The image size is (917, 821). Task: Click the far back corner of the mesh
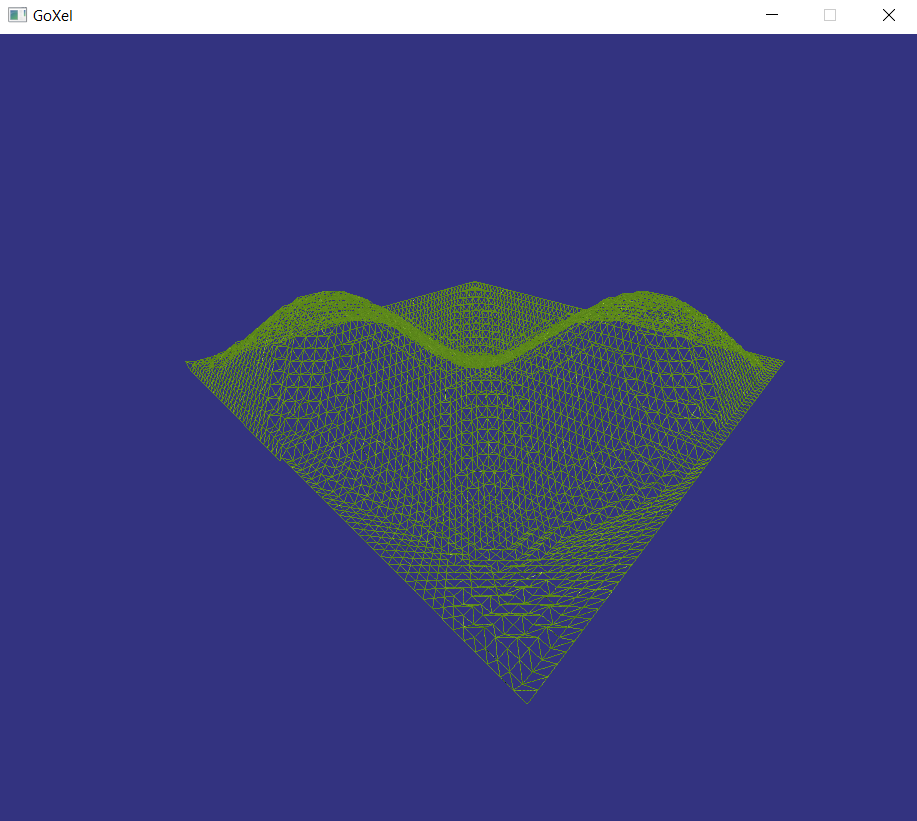coord(475,283)
